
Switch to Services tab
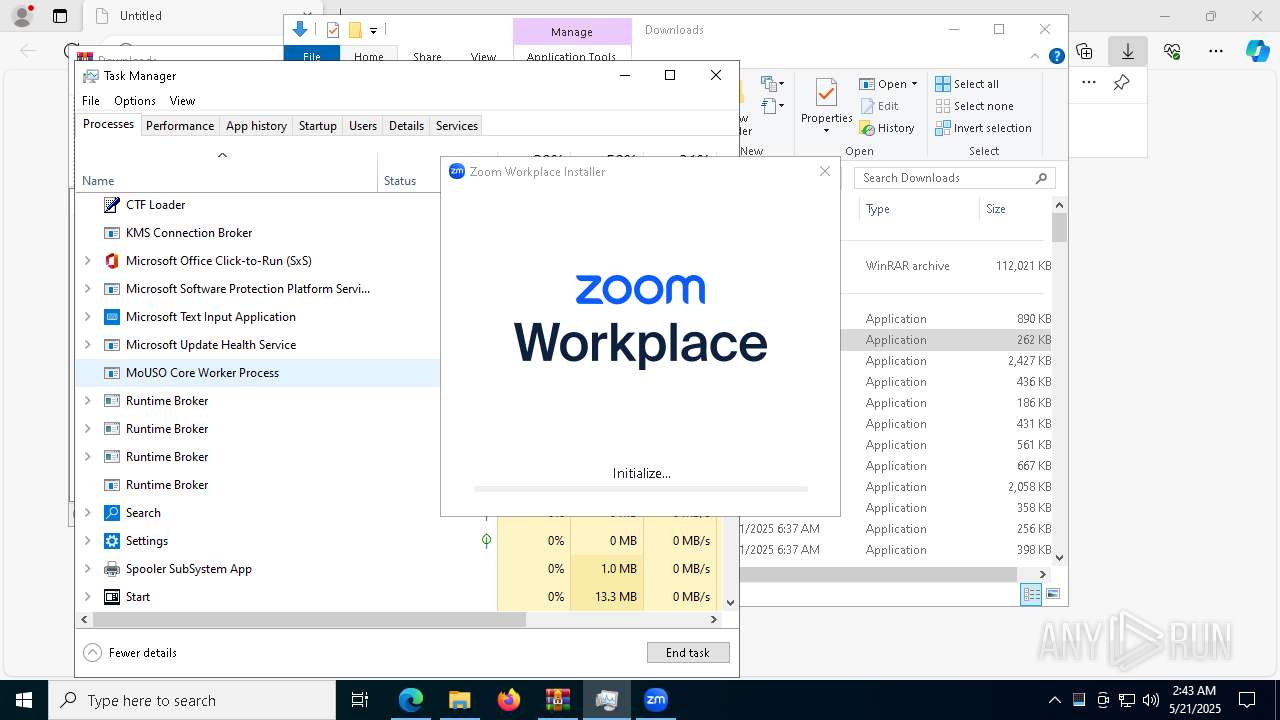[457, 125]
